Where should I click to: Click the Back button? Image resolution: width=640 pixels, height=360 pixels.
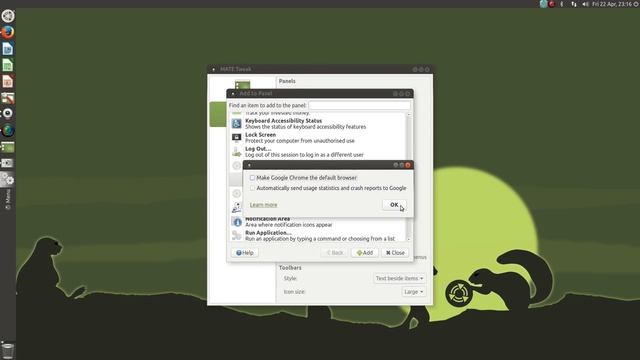point(335,253)
